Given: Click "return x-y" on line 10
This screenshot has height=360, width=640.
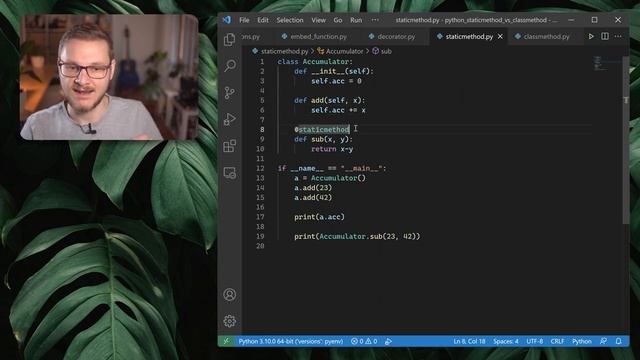Looking at the screenshot, I should [x=332, y=149].
